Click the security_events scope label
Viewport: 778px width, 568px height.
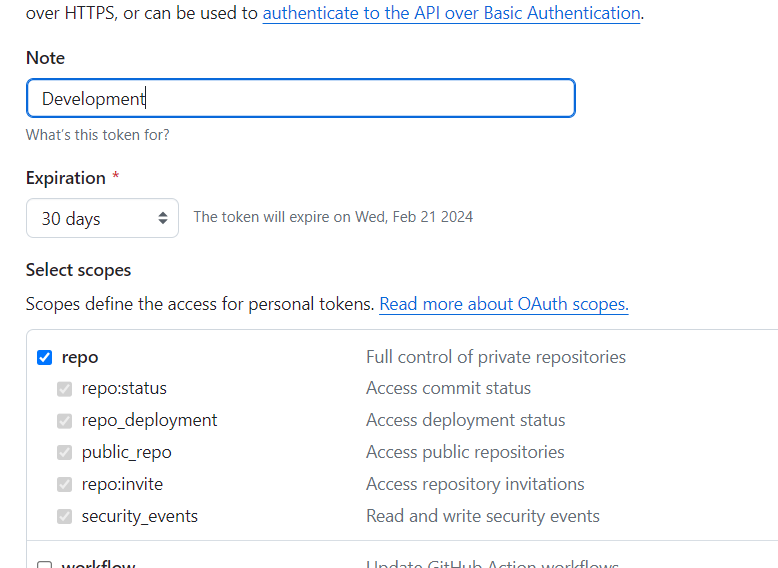(x=139, y=516)
